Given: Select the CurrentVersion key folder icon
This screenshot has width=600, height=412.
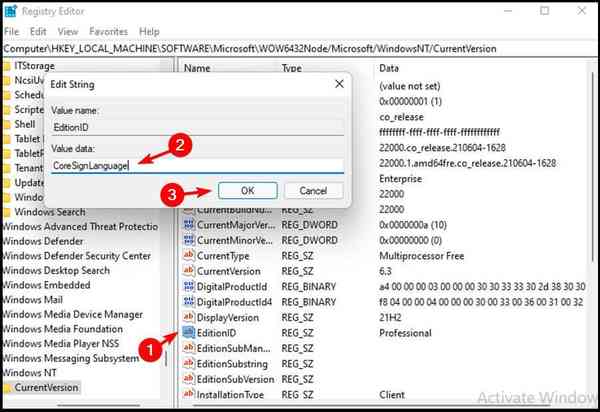Looking at the screenshot, I should pos(7,388).
